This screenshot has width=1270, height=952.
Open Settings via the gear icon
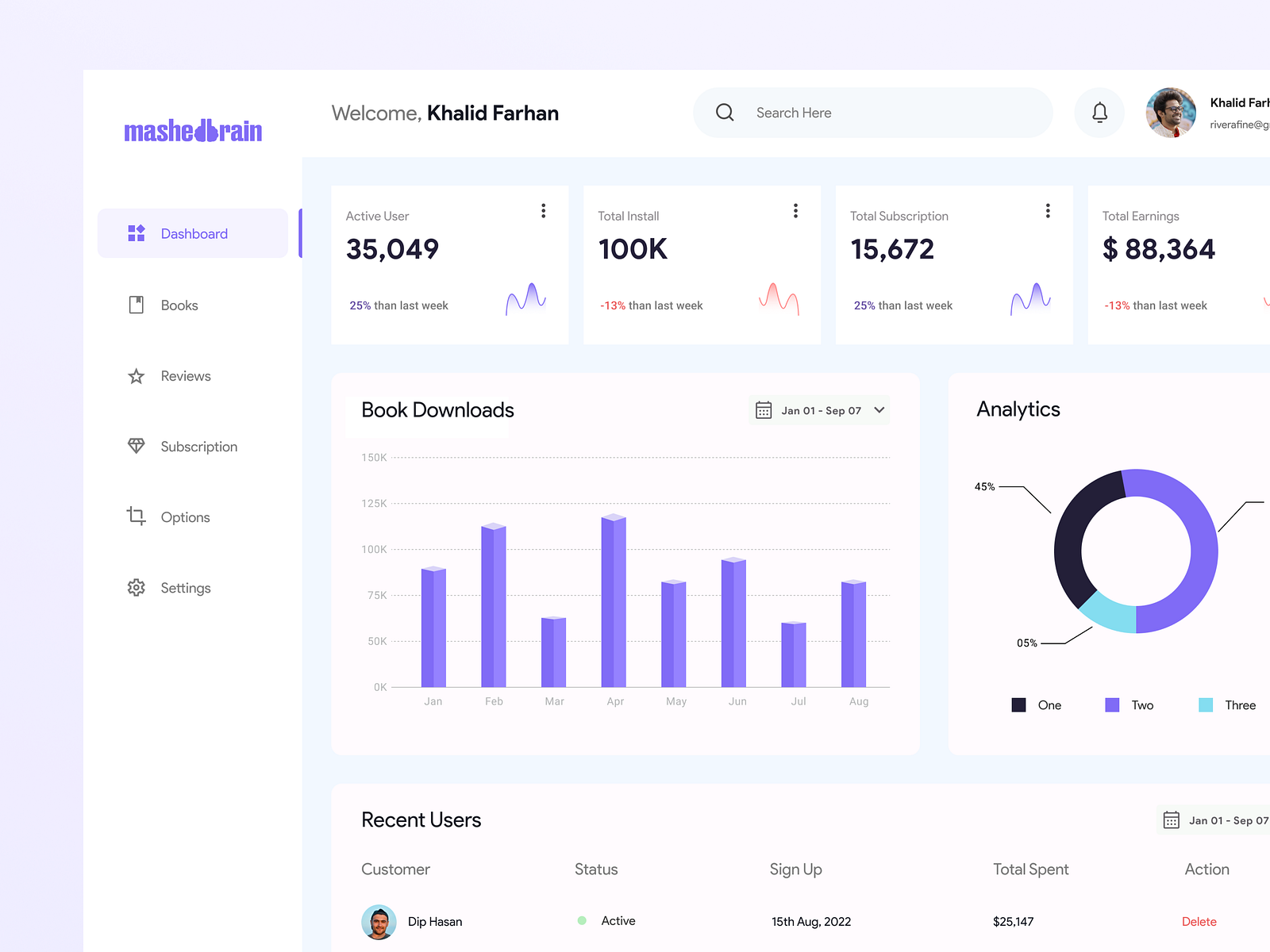[136, 587]
